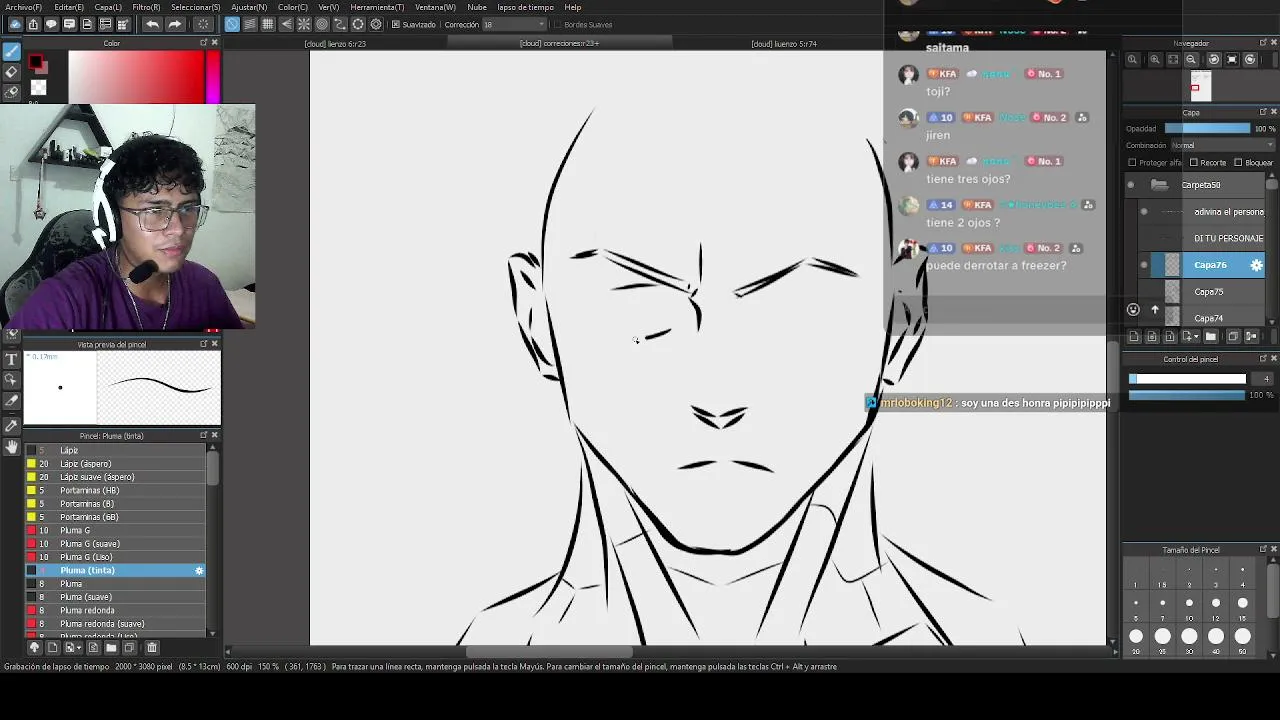The image size is (1280, 720).
Task: Open the lapso de tiempo menu
Action: [527, 7]
